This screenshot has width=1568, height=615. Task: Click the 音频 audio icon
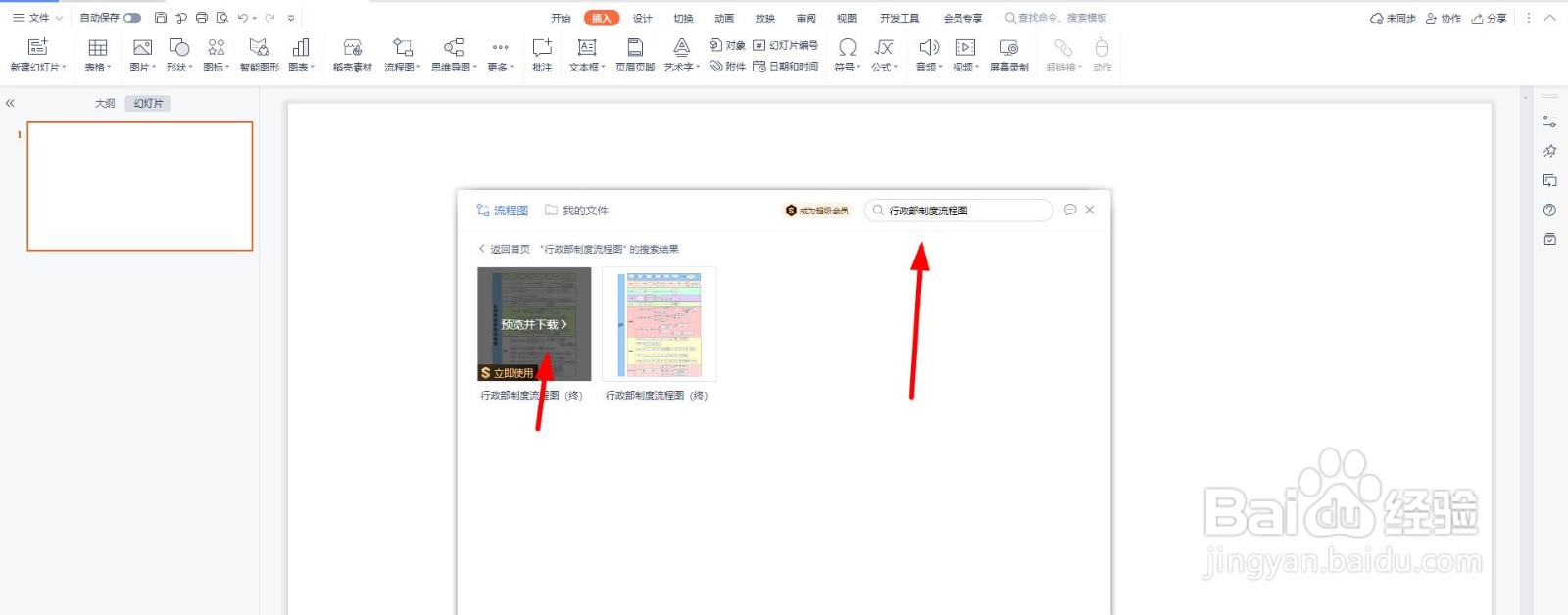(x=929, y=47)
